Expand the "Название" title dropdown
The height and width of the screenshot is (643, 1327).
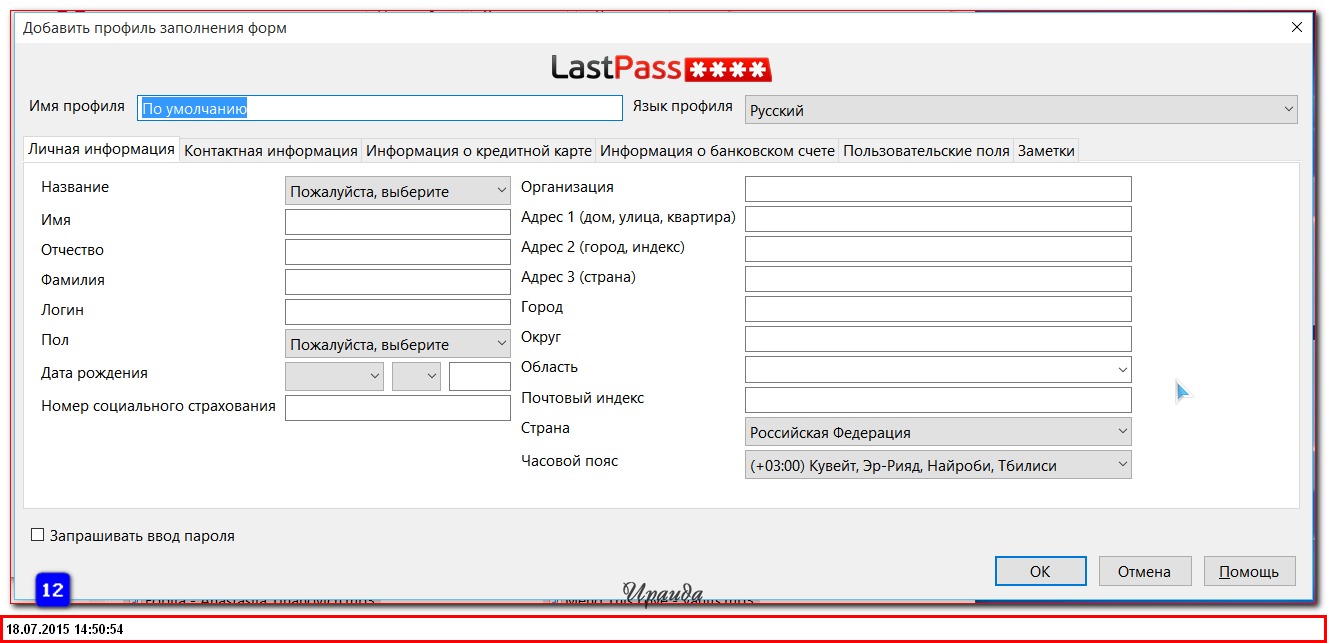coord(398,191)
